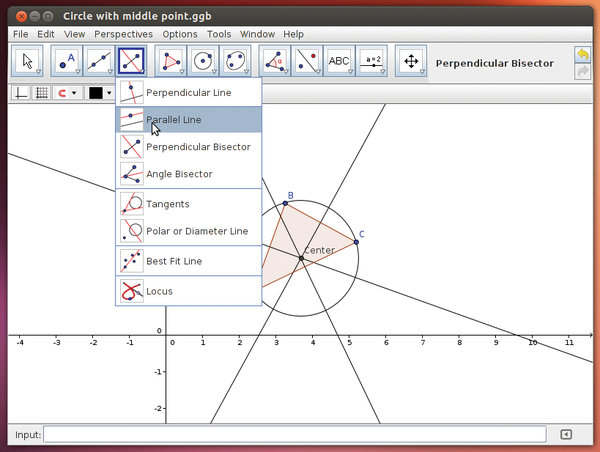This screenshot has height=452, width=600.
Task: Click into the Input bar field
Action: [x=295, y=435]
